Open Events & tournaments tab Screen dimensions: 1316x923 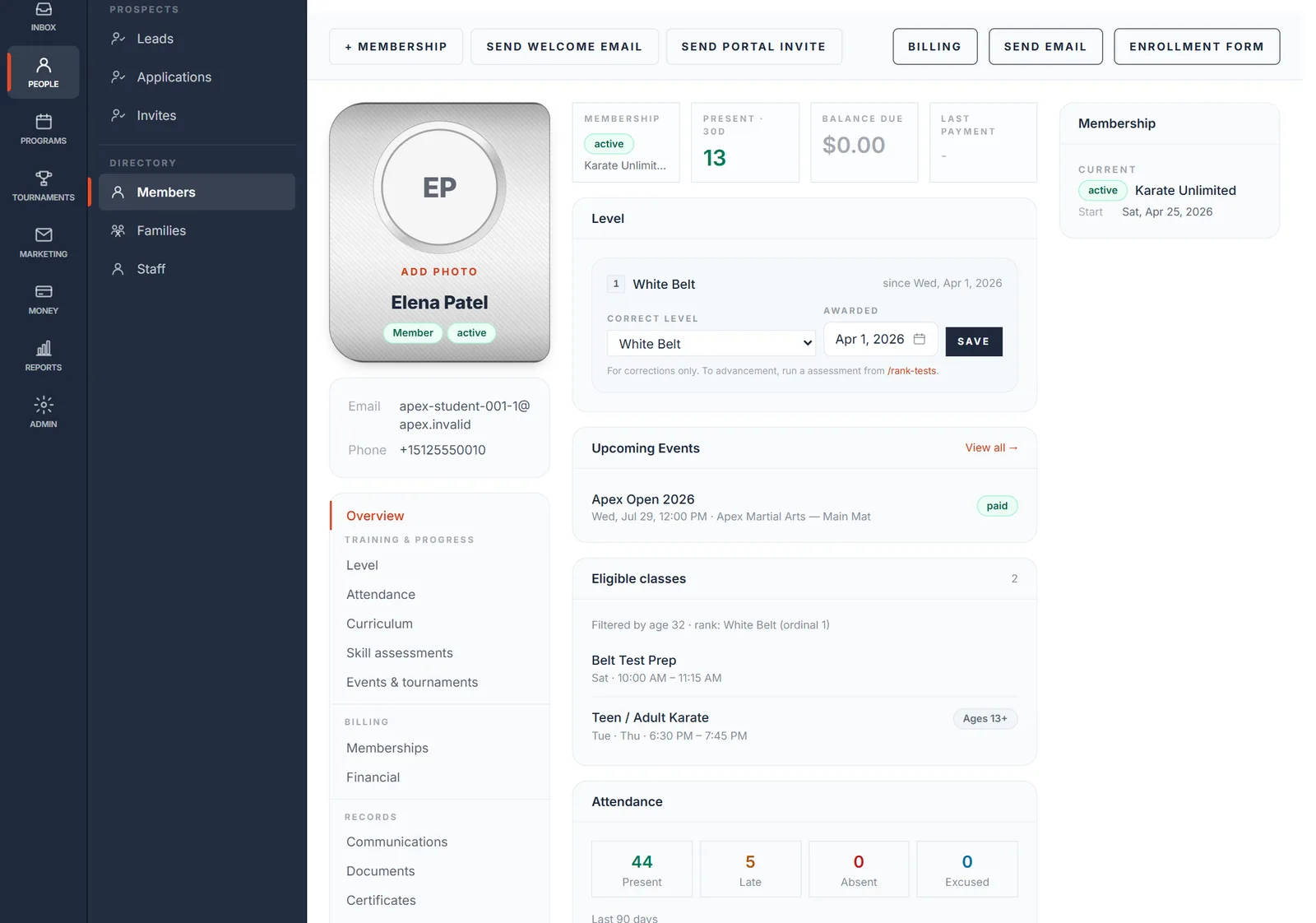[x=440, y=682]
